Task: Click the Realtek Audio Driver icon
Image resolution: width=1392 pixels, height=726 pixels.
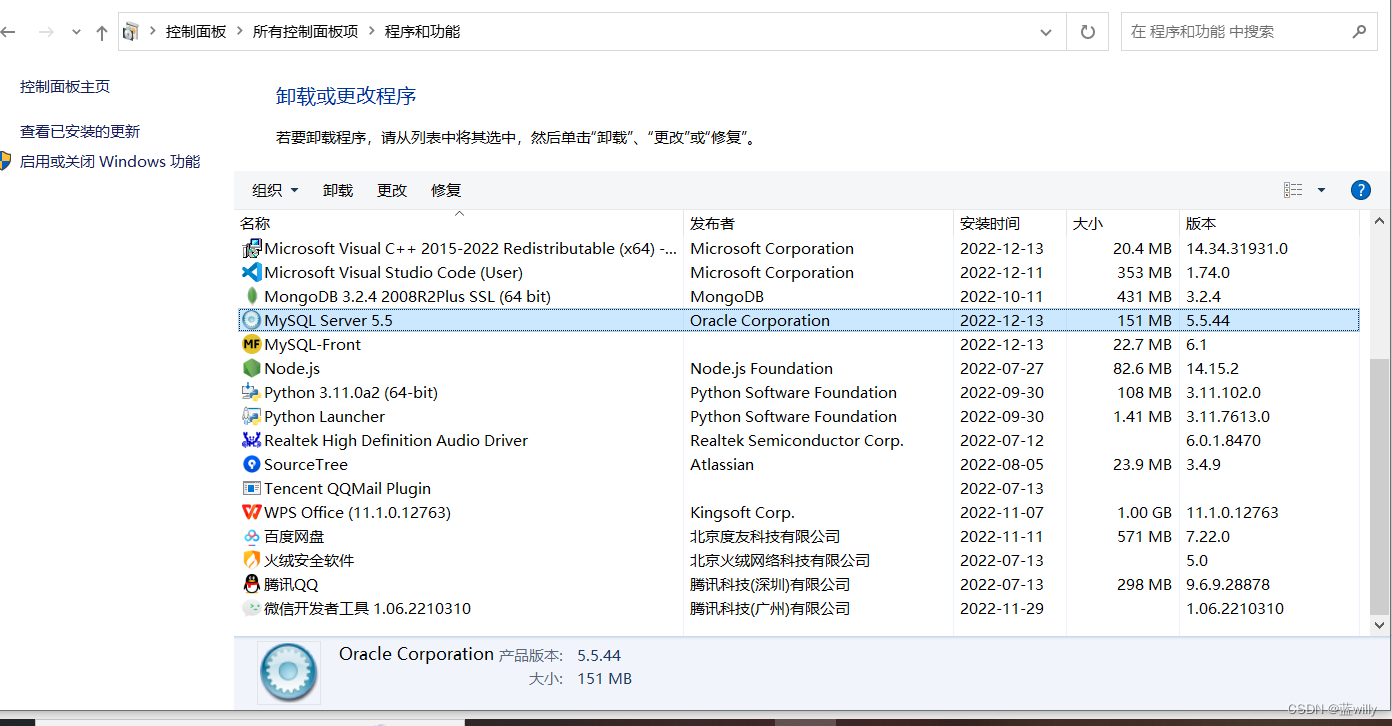Action: click(251, 440)
